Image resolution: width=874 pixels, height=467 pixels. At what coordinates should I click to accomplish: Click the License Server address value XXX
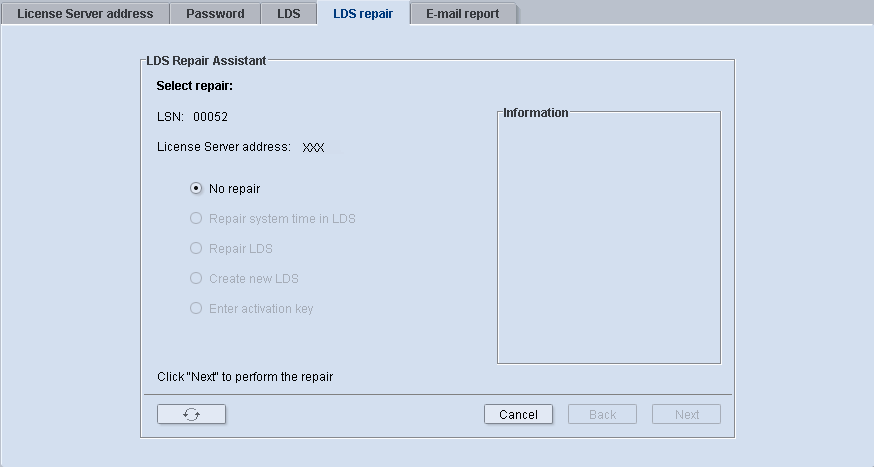pos(313,148)
